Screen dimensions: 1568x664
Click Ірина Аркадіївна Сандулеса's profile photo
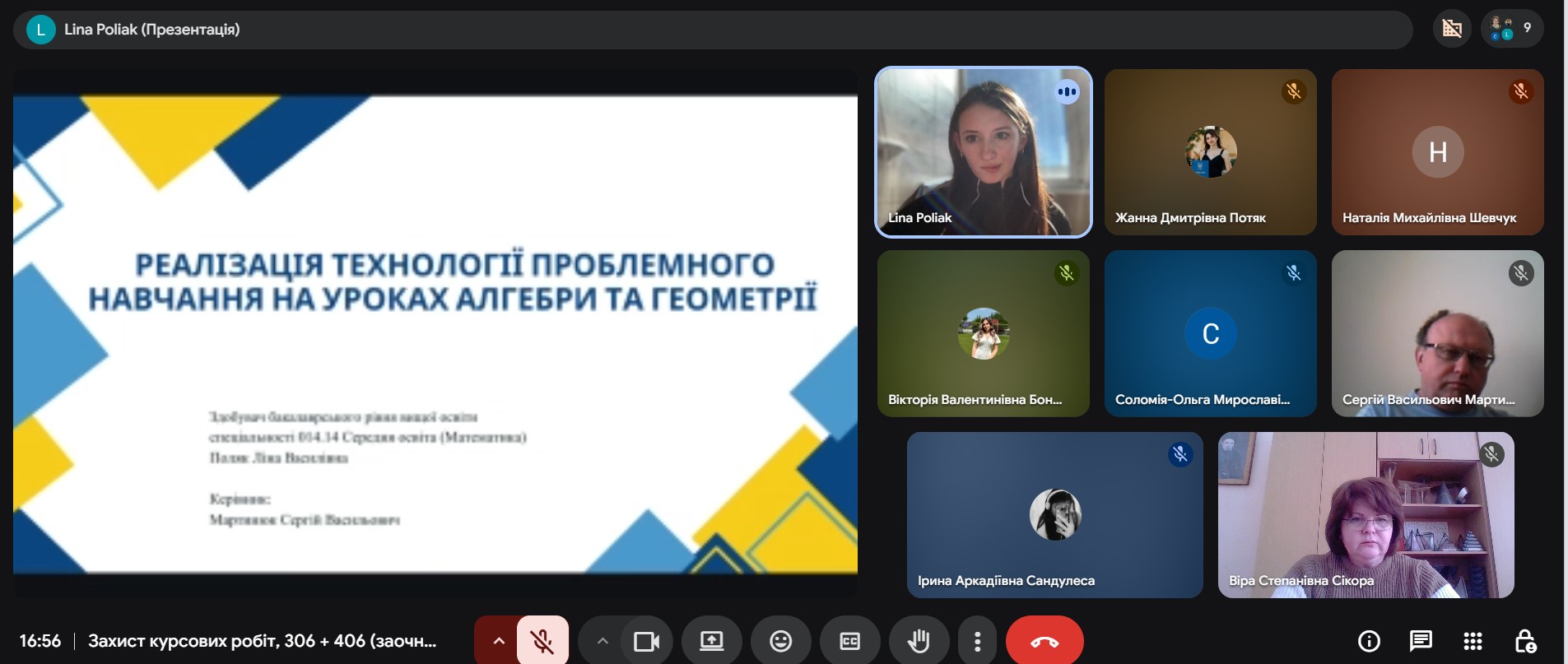[x=1054, y=515]
